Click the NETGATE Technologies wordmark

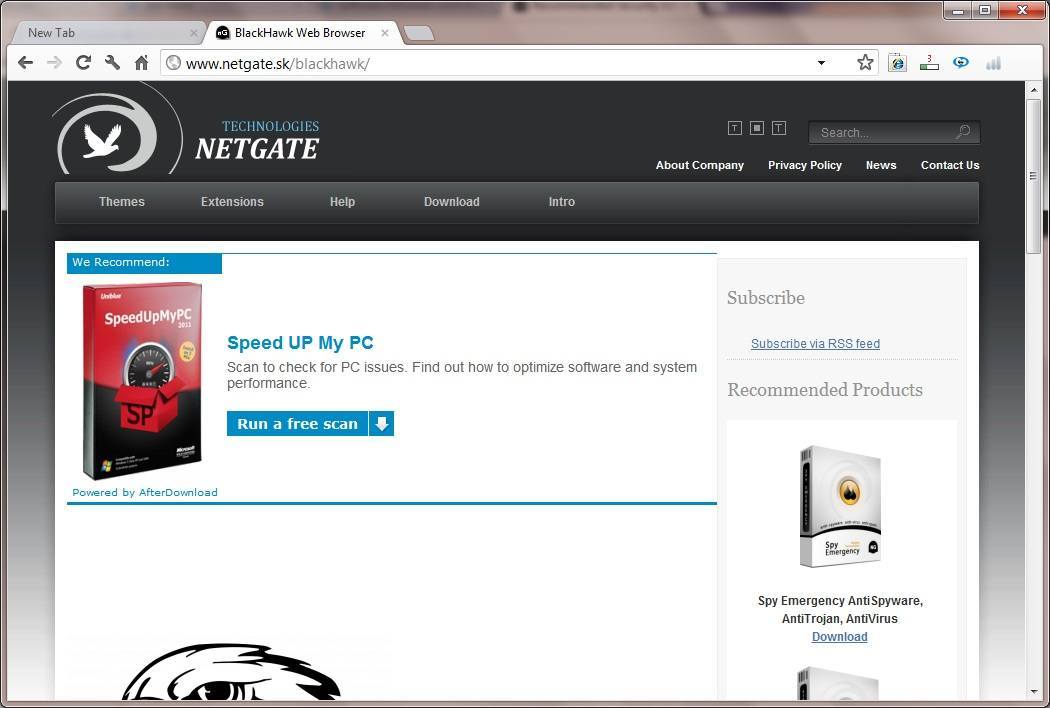[257, 141]
